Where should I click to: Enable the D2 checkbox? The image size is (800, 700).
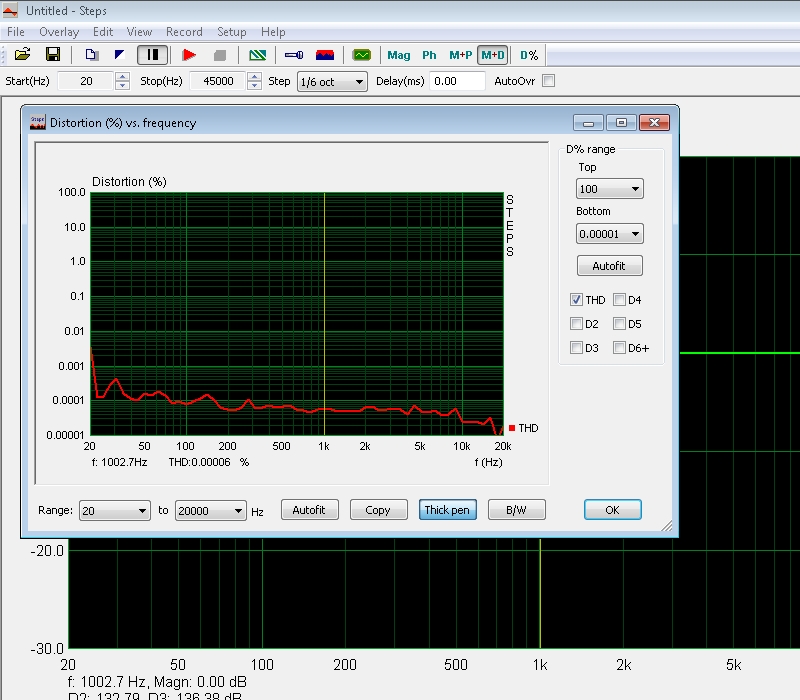(577, 323)
